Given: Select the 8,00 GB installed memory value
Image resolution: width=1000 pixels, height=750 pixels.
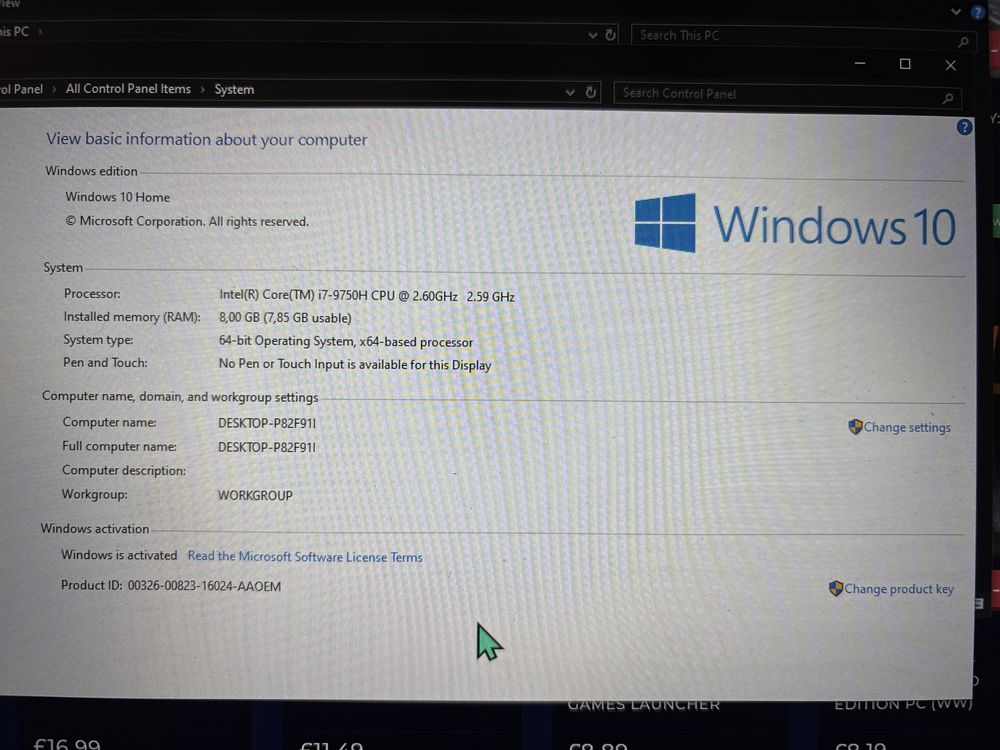Looking at the screenshot, I should point(284,317).
